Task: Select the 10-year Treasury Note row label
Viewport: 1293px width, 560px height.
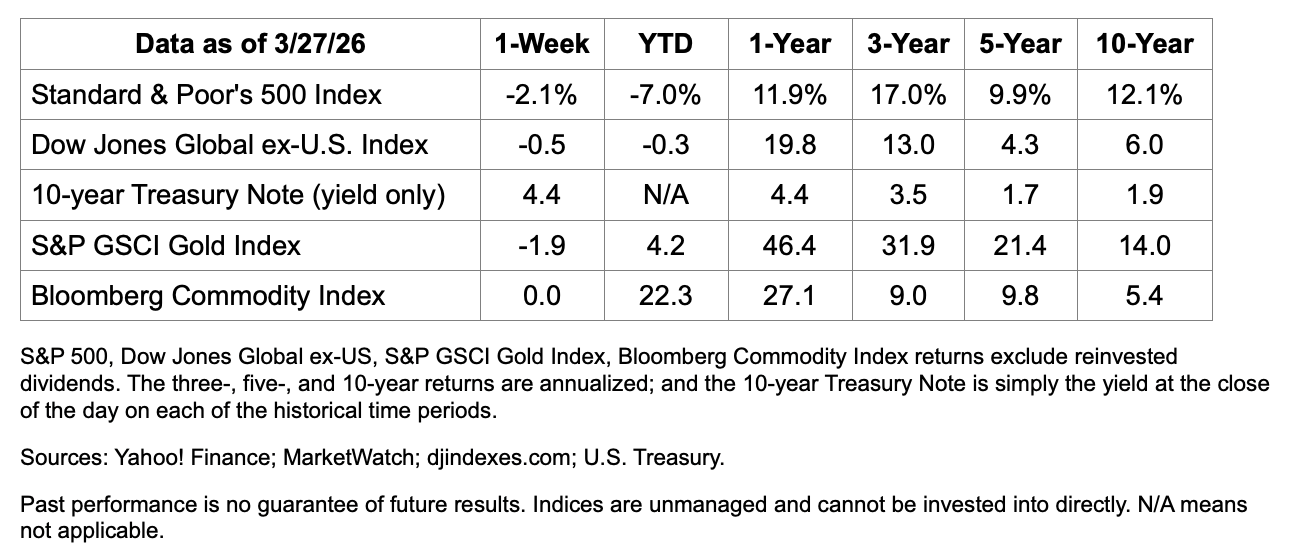Action: coord(238,195)
